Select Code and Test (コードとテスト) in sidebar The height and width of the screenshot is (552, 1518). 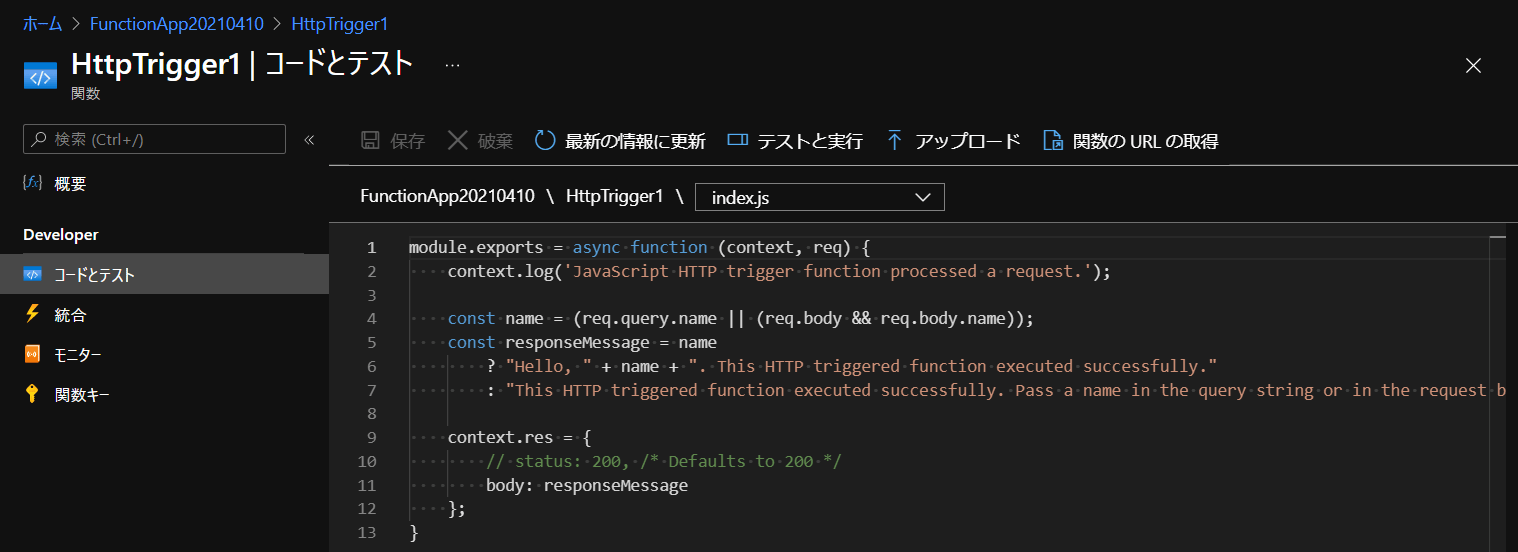[94, 274]
